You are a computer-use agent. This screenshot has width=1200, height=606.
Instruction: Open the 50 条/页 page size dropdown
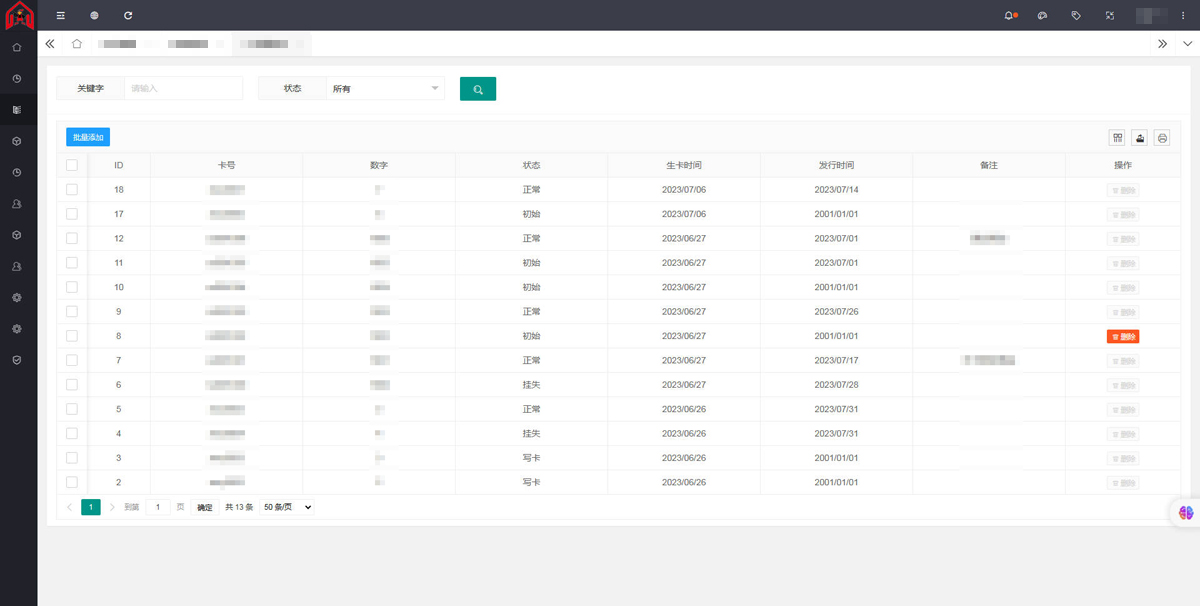[x=287, y=507]
